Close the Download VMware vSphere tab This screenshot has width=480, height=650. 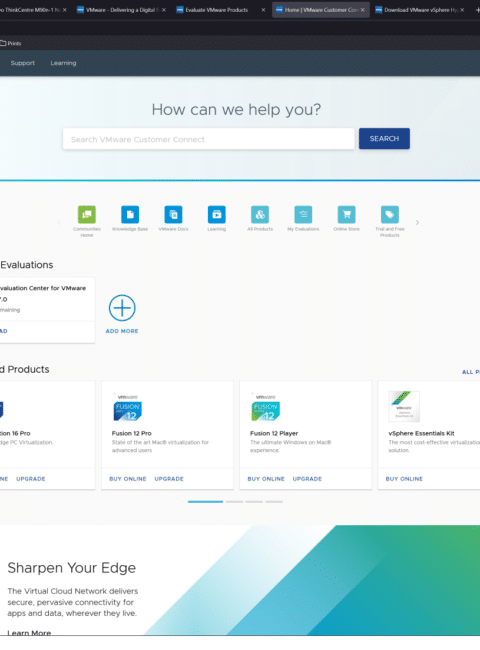point(462,10)
